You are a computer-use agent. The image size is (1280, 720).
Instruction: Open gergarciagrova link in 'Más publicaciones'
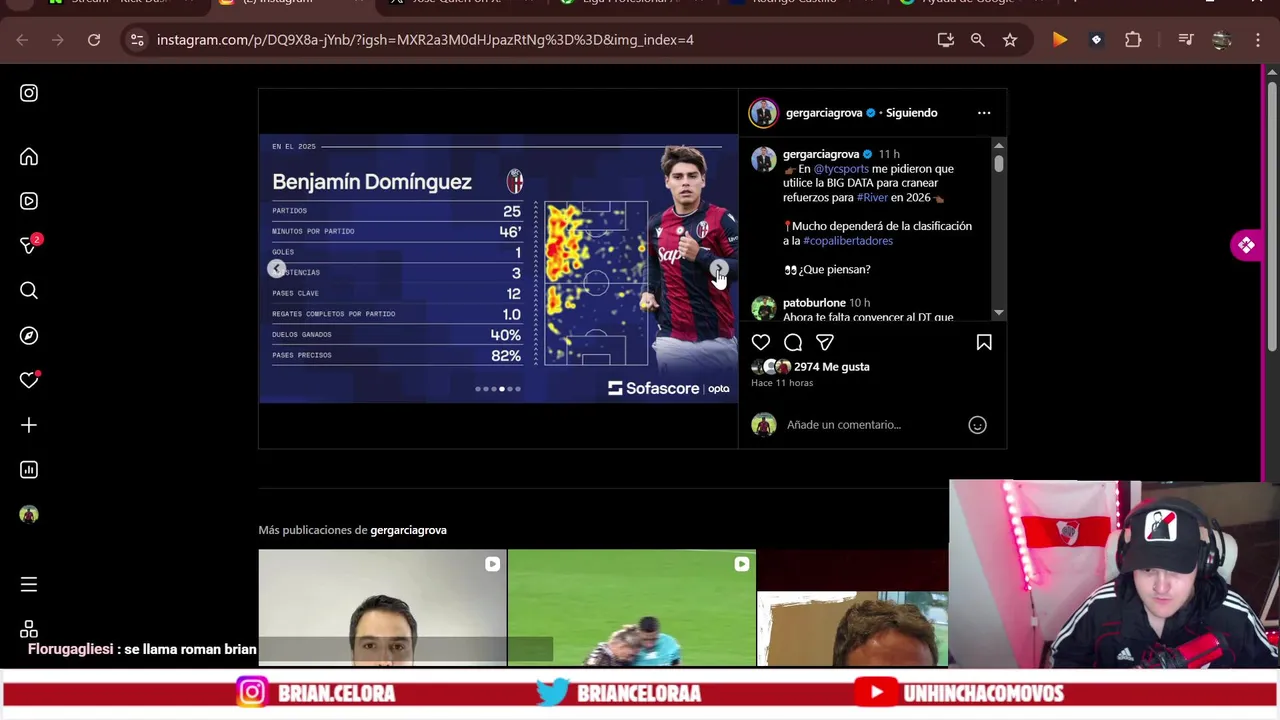pyautogui.click(x=408, y=530)
